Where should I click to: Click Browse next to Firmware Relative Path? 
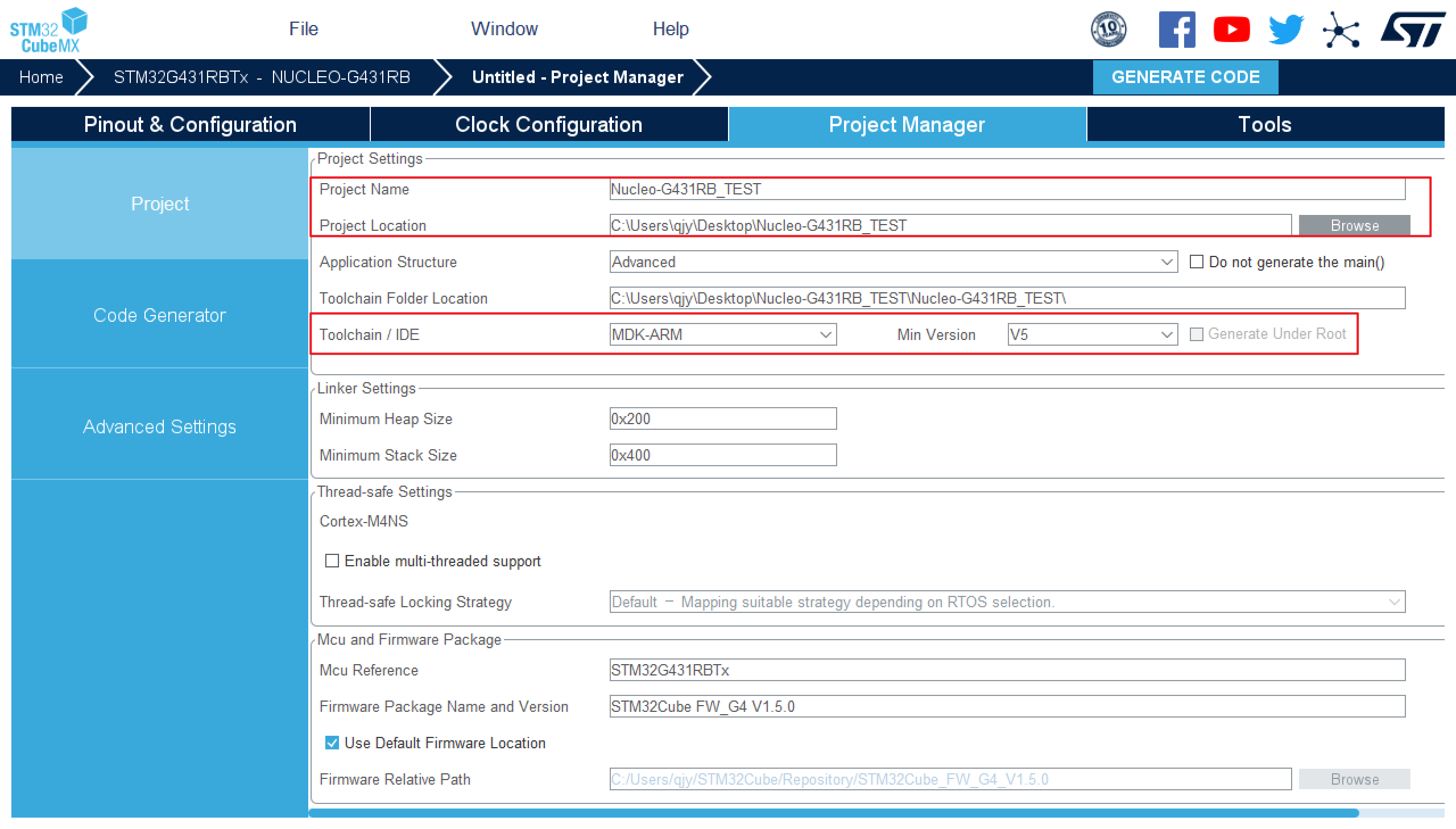click(1354, 779)
